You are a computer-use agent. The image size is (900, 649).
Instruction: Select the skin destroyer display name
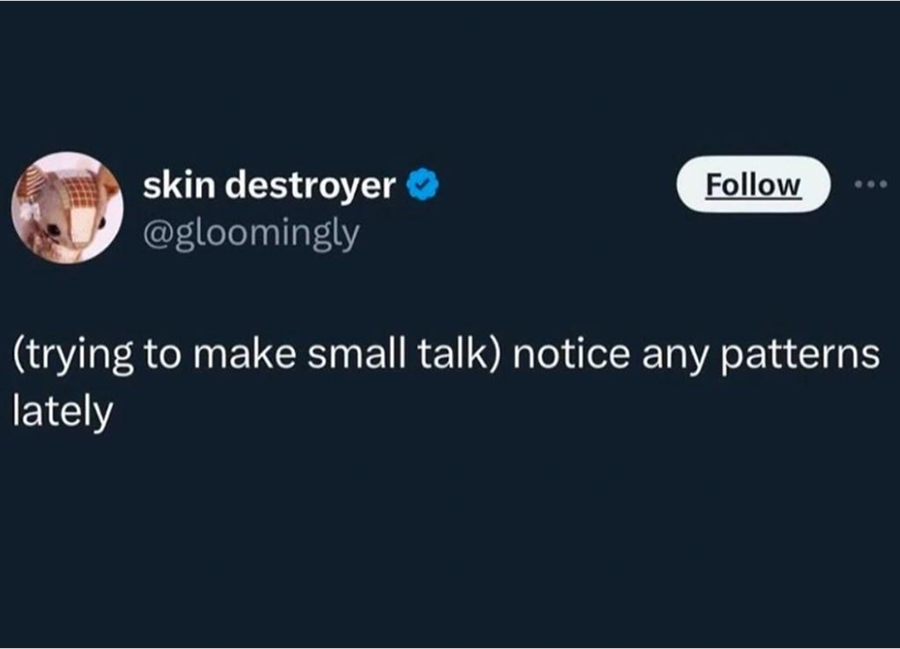pyautogui.click(x=269, y=185)
